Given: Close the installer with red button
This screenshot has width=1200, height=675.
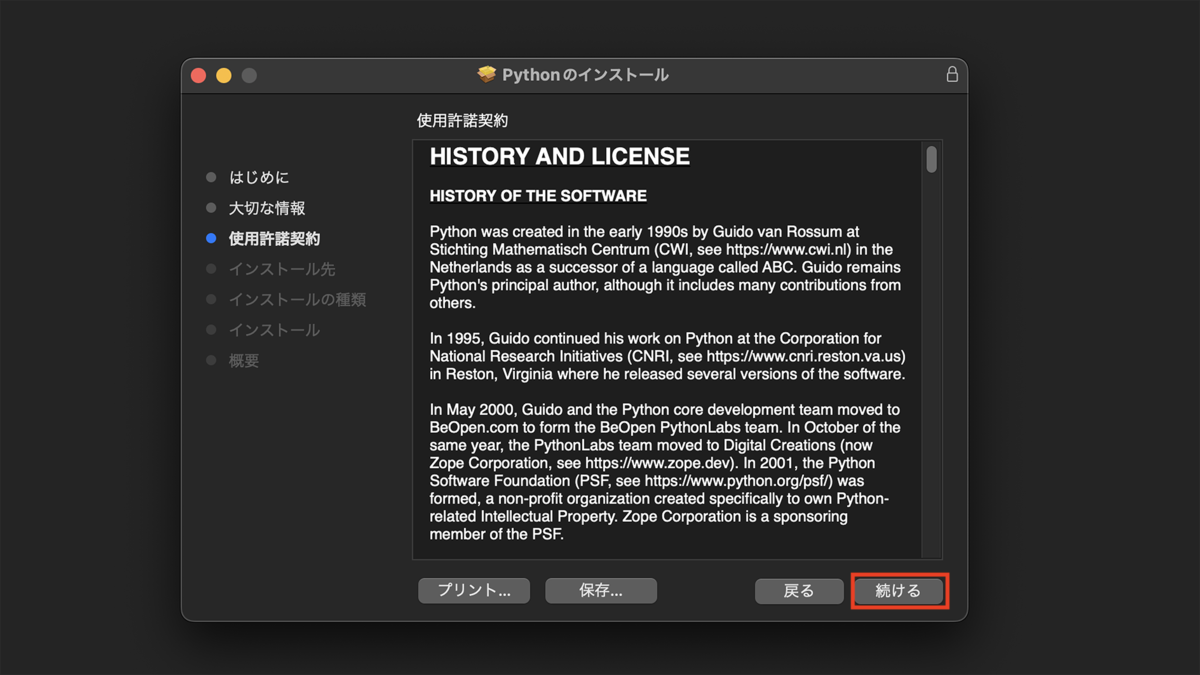Looking at the screenshot, I should coord(199,76).
